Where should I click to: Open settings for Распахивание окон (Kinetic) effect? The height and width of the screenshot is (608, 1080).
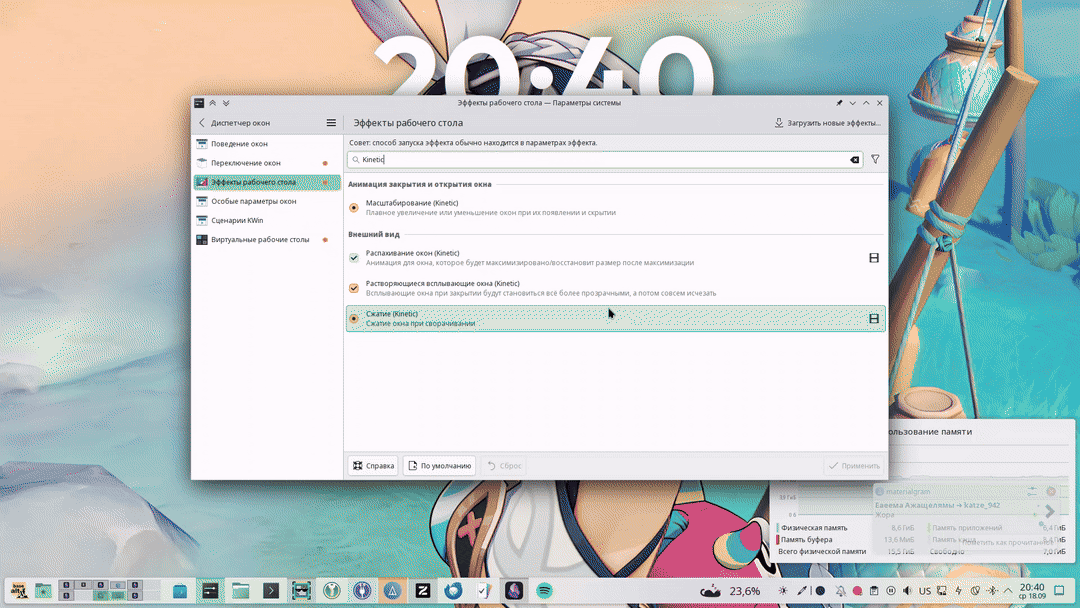[x=874, y=258]
